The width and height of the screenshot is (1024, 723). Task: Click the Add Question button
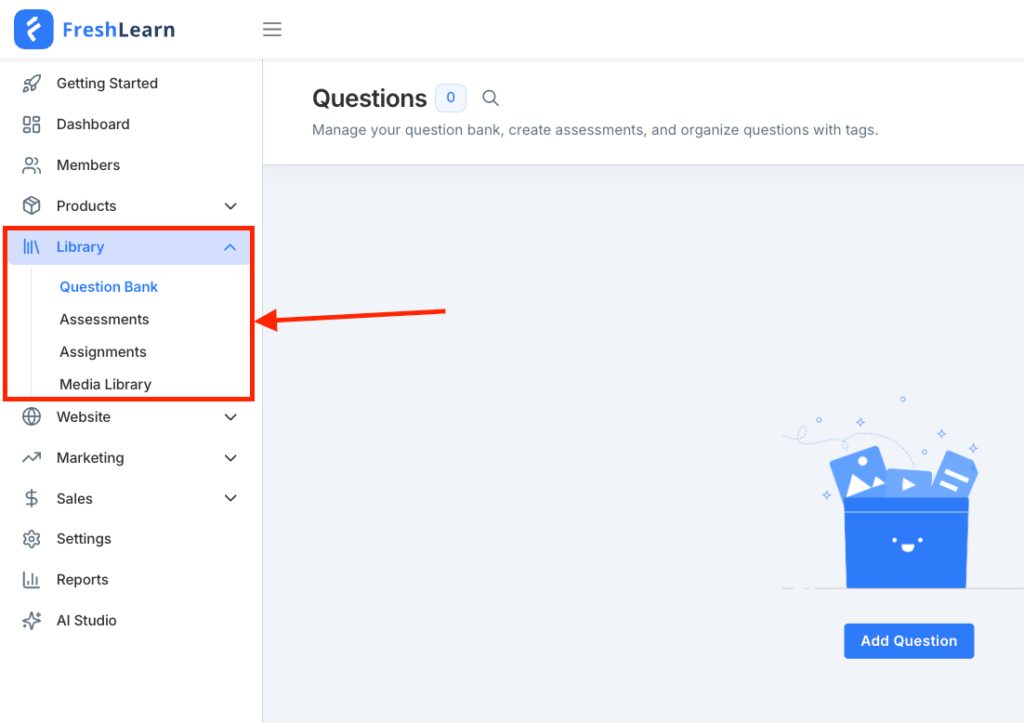908,641
